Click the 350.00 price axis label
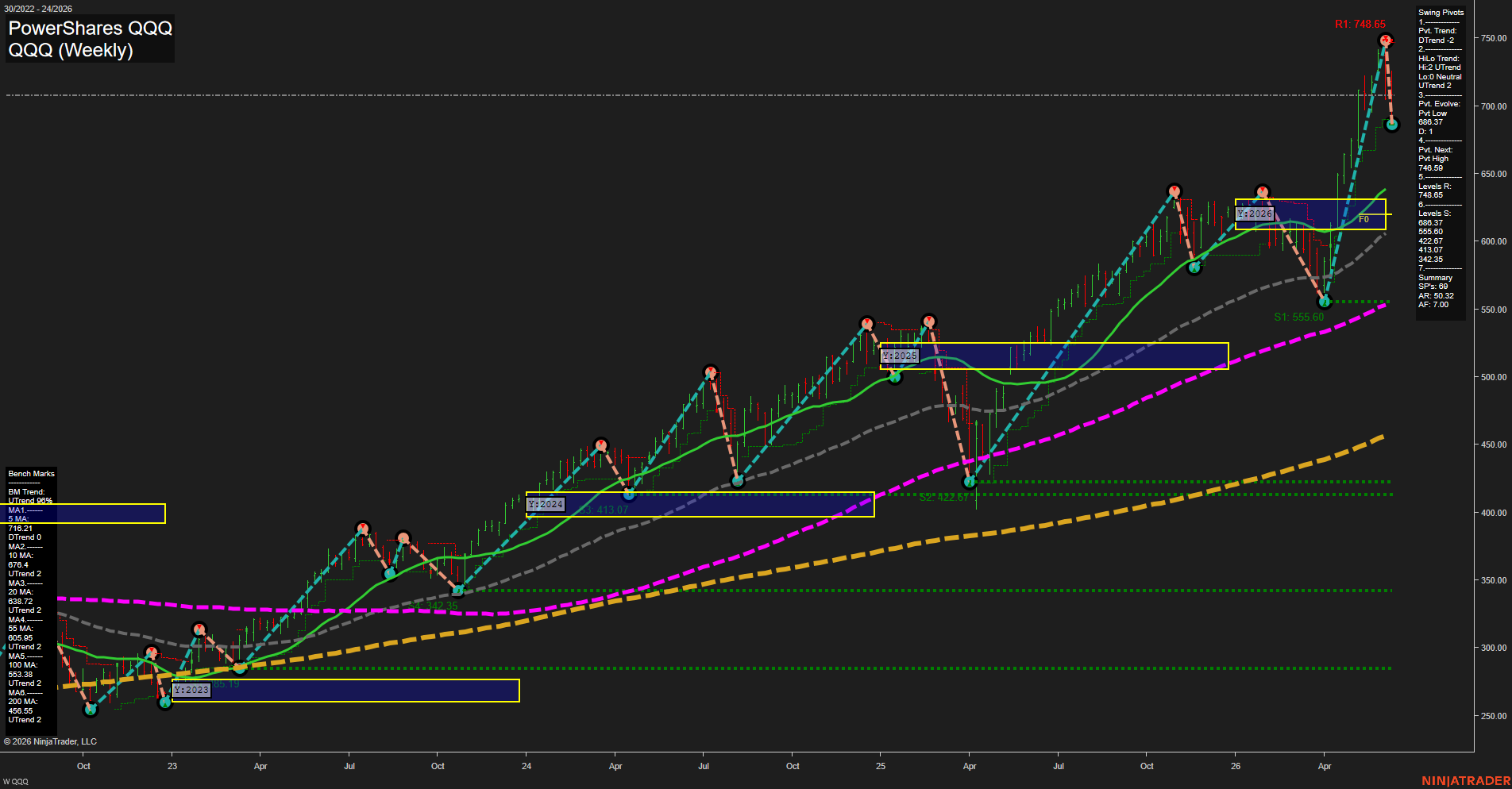This screenshot has height=789, width=1512. coord(1493,580)
